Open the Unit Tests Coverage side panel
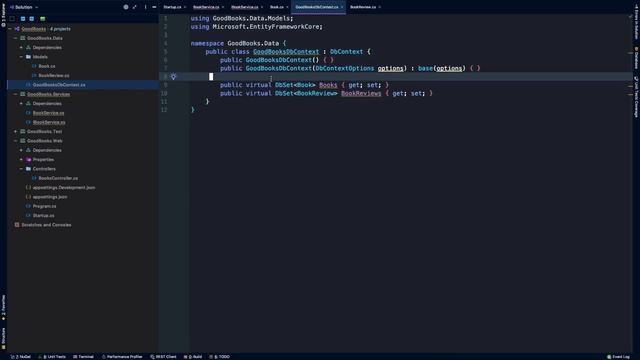Image resolution: width=640 pixels, height=360 pixels. tap(636, 97)
